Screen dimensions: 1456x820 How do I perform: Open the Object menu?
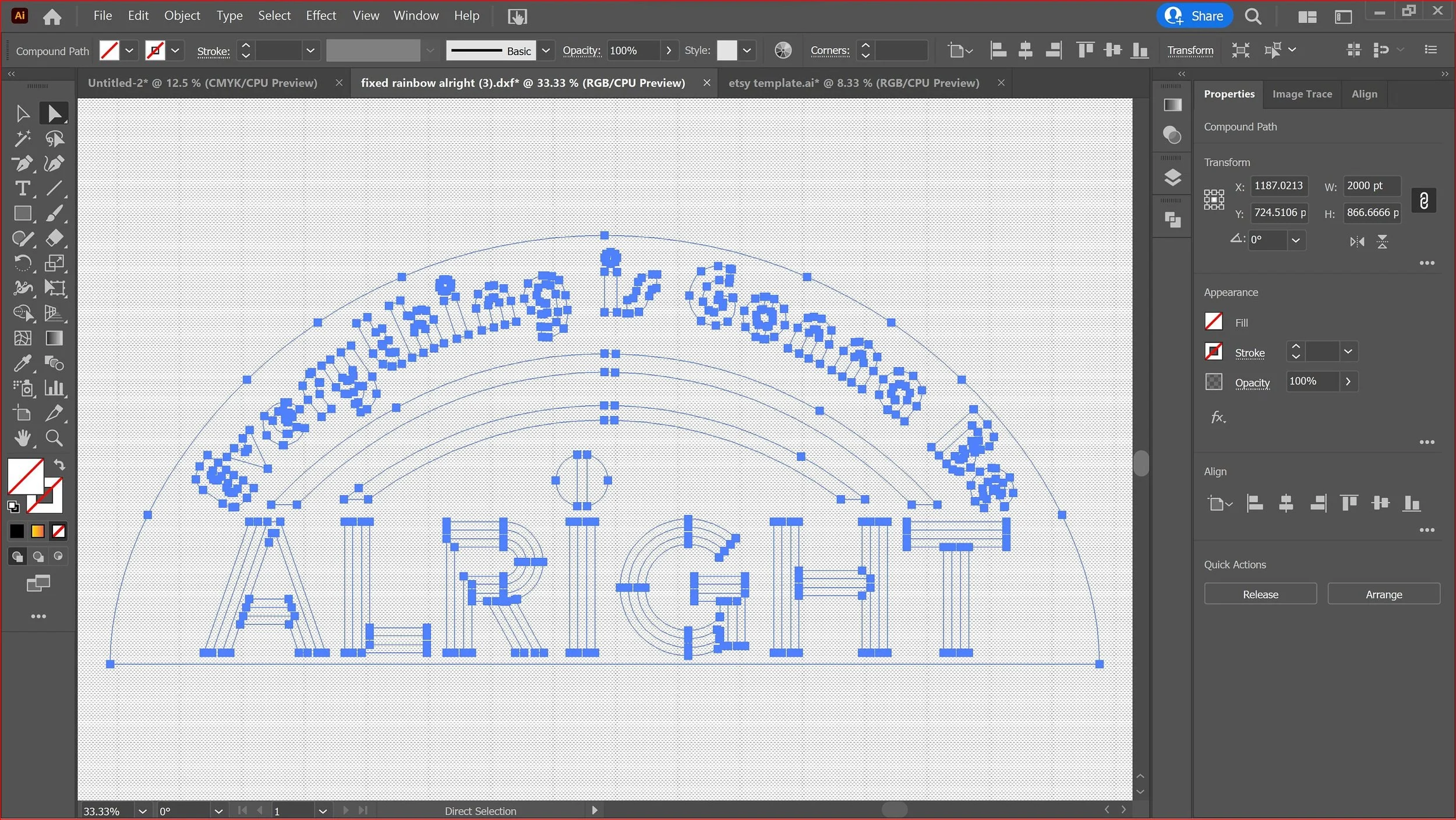(182, 16)
